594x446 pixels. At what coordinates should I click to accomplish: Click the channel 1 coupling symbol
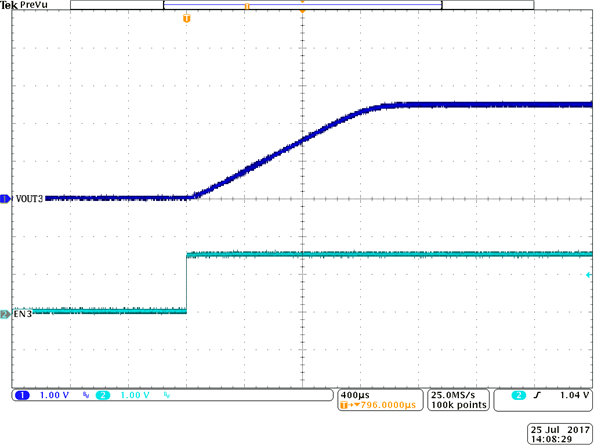86,395
